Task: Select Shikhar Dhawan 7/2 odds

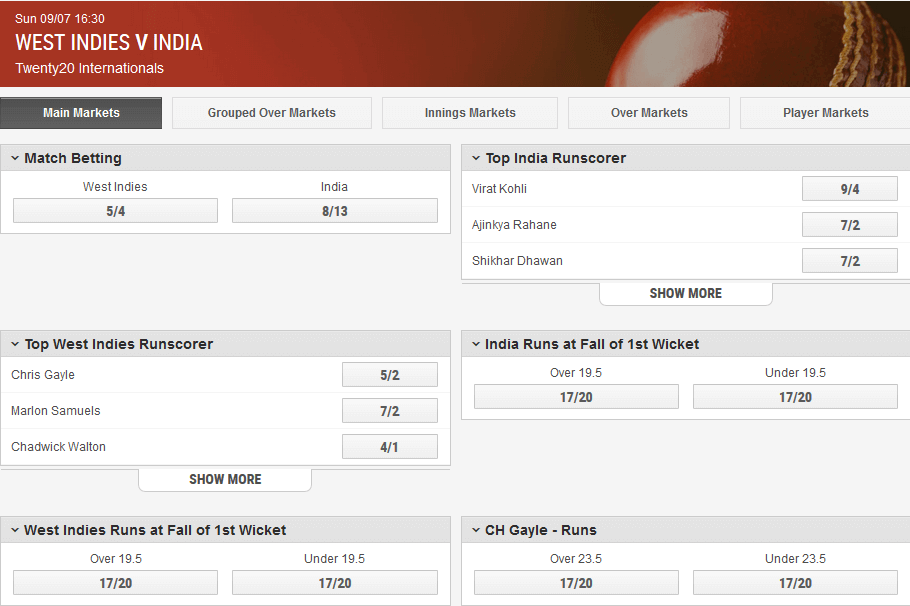Action: tap(850, 261)
